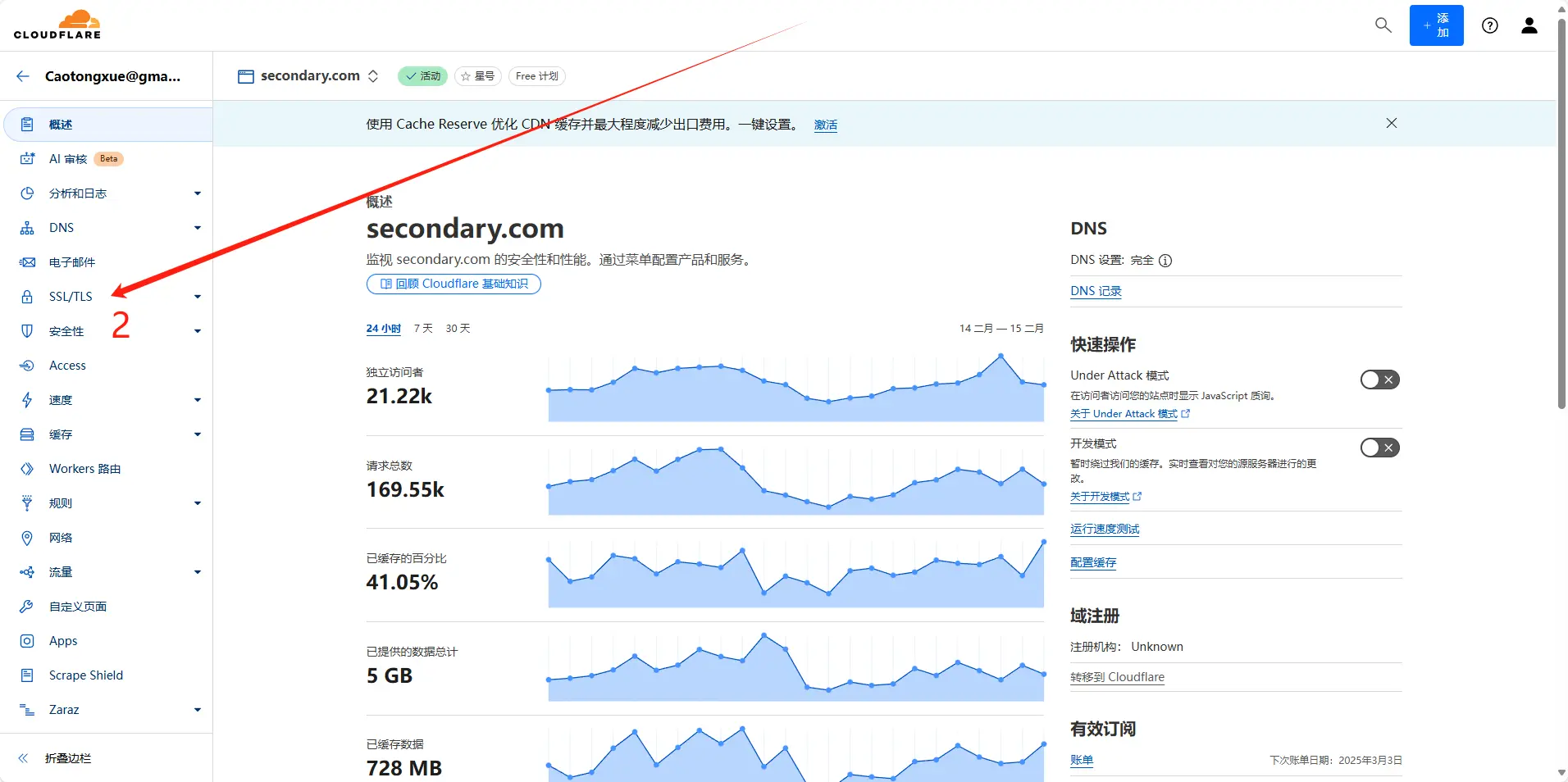The height and width of the screenshot is (782, 1568).
Task: Click the 活动 status badge
Action: tap(423, 76)
